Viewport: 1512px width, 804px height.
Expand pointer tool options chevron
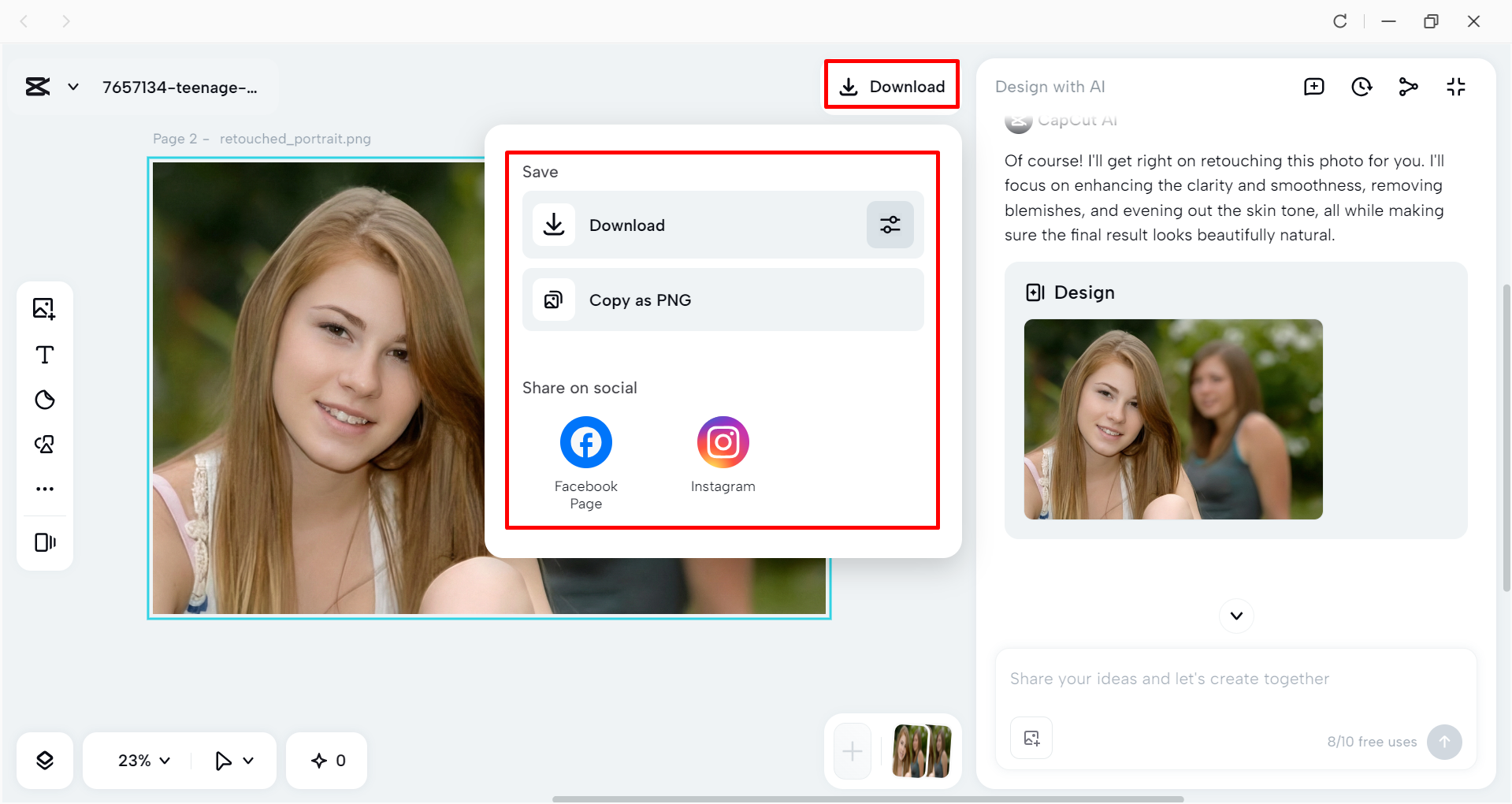(248, 761)
